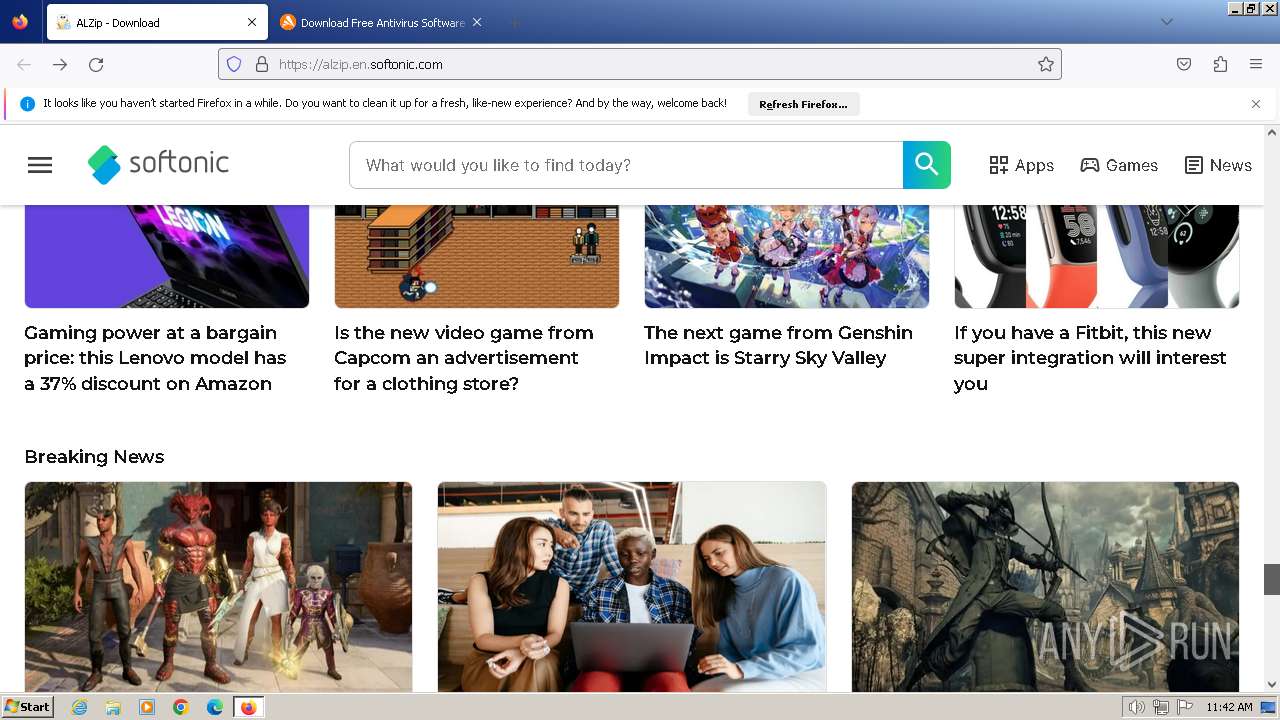Click the site security padlock icon
The height and width of the screenshot is (720, 1280).
(262, 64)
